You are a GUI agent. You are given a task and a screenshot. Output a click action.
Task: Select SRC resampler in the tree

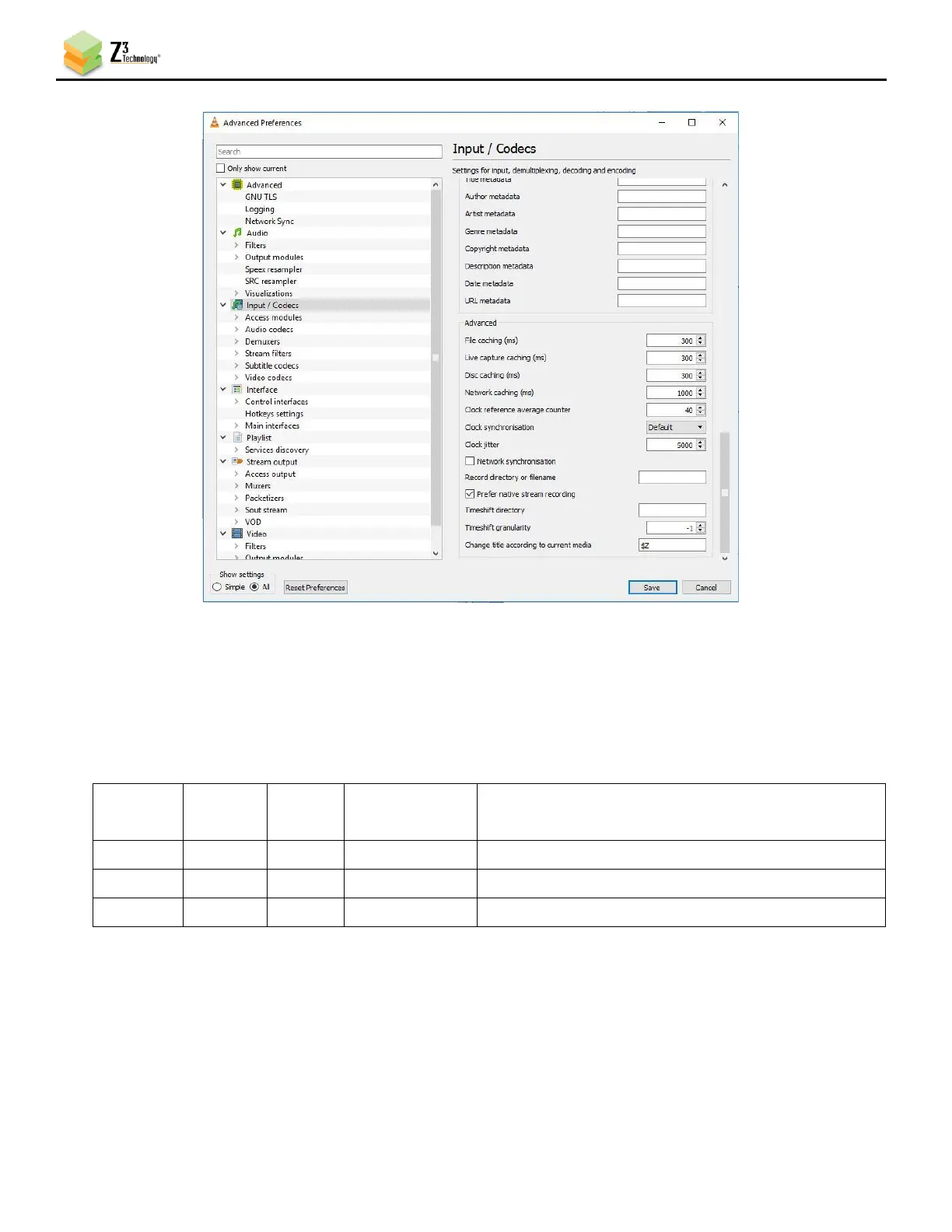click(271, 282)
